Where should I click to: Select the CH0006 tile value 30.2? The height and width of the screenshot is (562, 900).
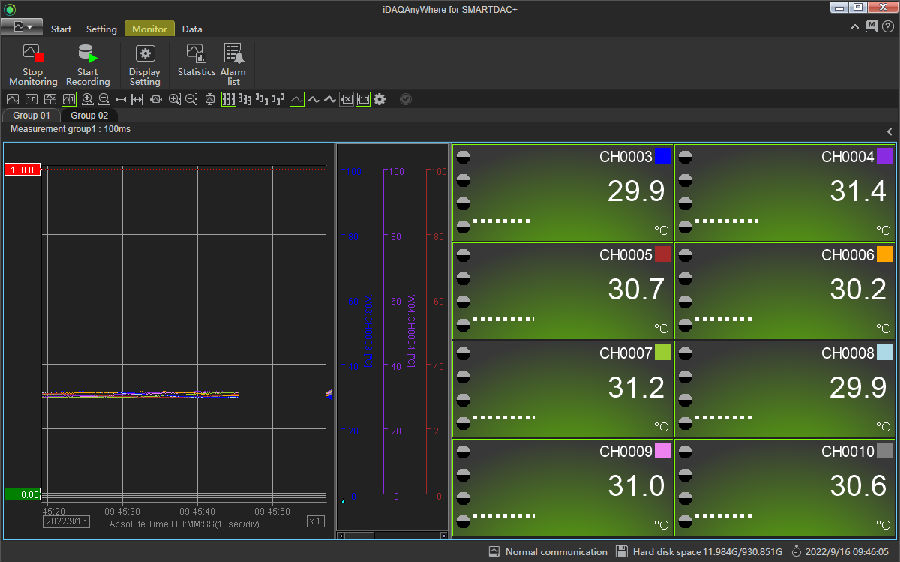coord(858,289)
